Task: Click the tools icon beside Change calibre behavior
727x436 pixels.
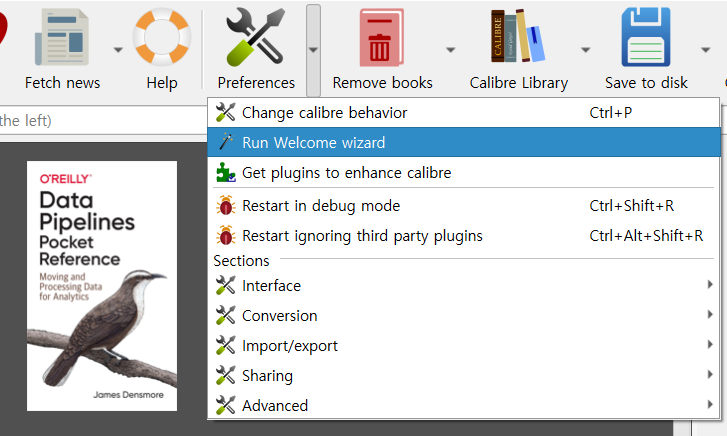Action: pos(226,112)
